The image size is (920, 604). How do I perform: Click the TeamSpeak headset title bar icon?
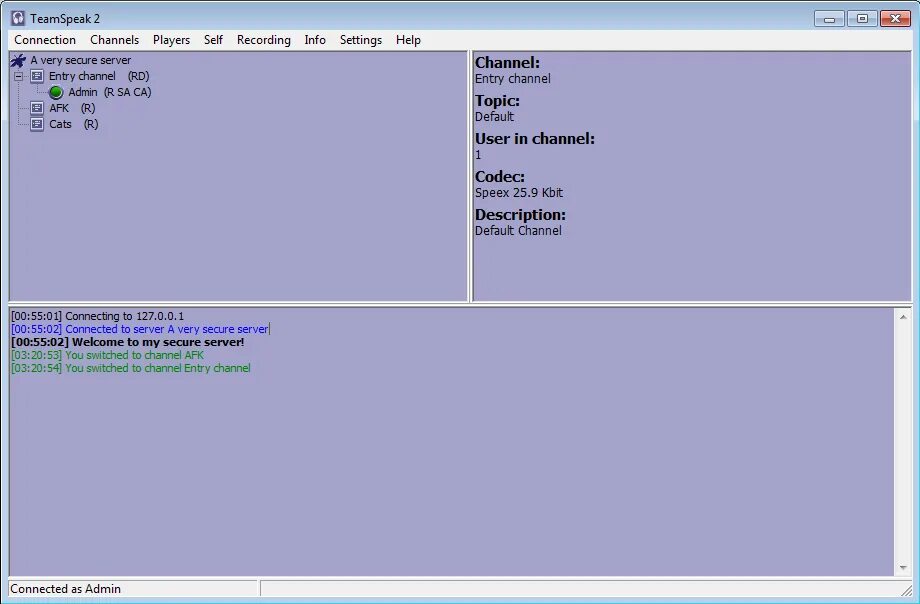click(18, 18)
